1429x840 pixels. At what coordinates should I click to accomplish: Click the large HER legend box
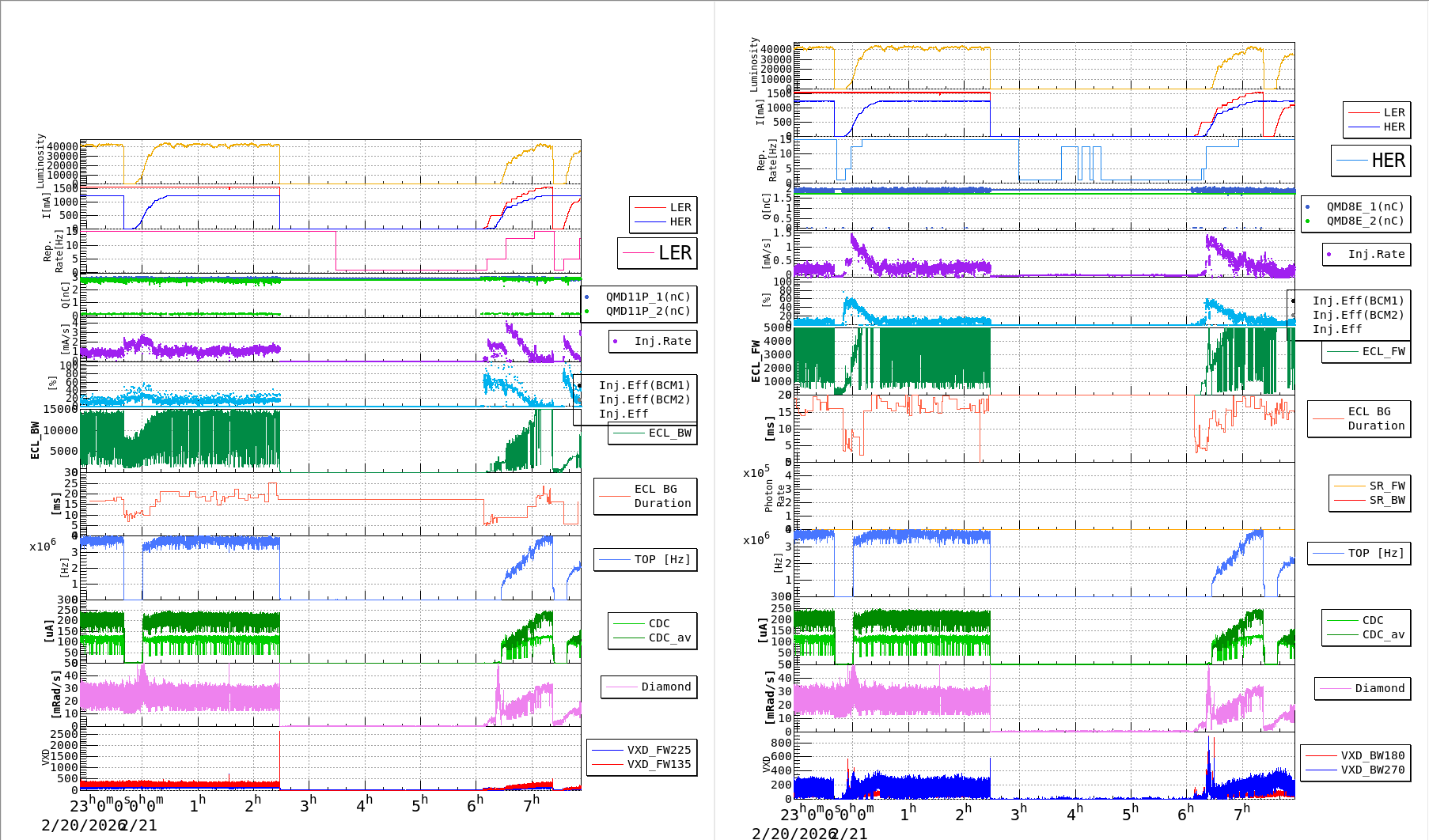1370,161
